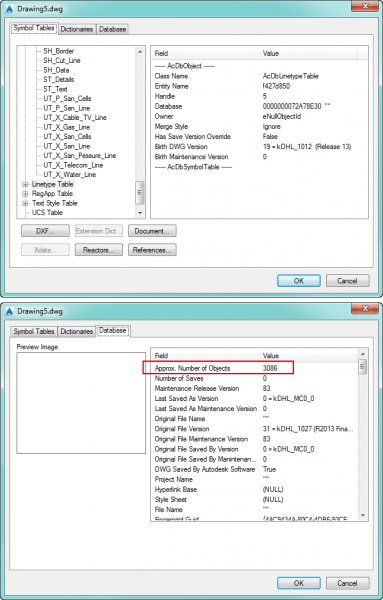383x600 pixels.
Task: Select UT_X_San_Line tree entry
Action: pos(67,146)
